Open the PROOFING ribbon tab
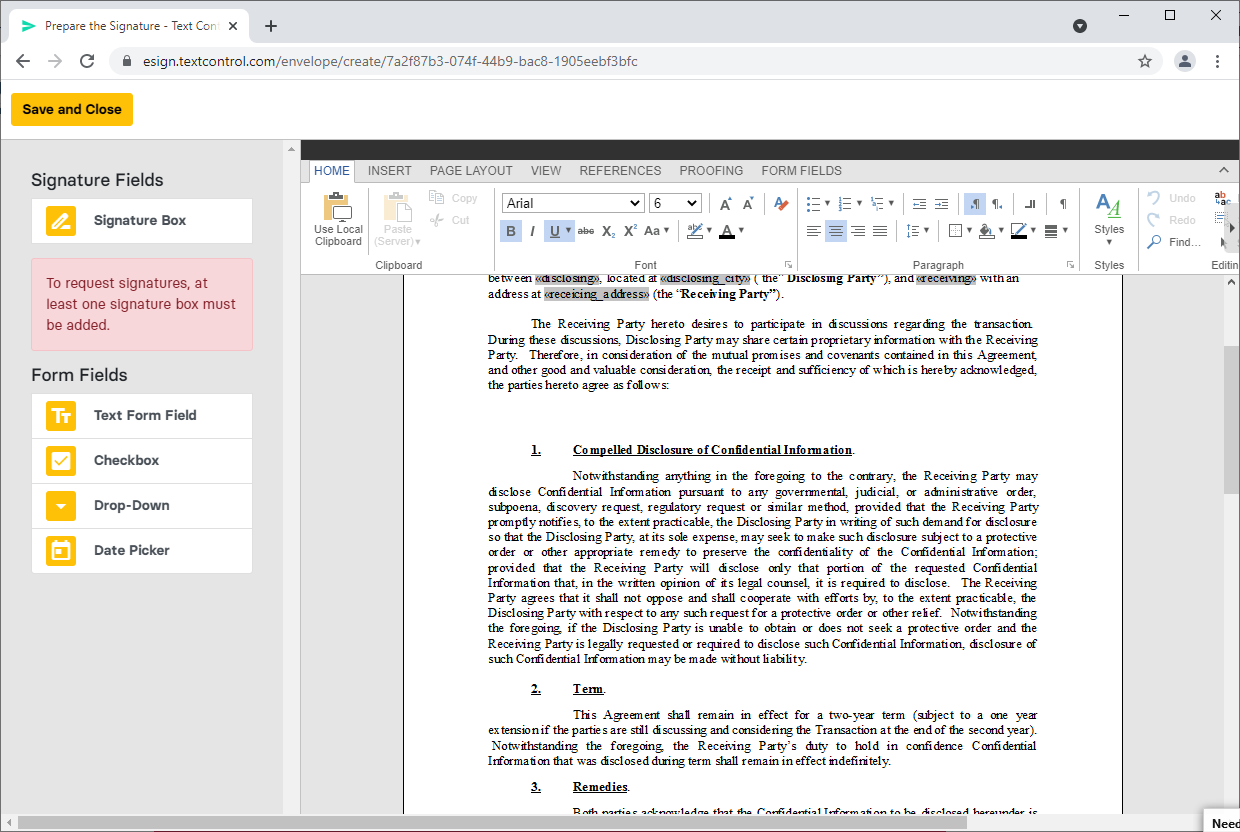The image size is (1240, 832). [x=711, y=171]
